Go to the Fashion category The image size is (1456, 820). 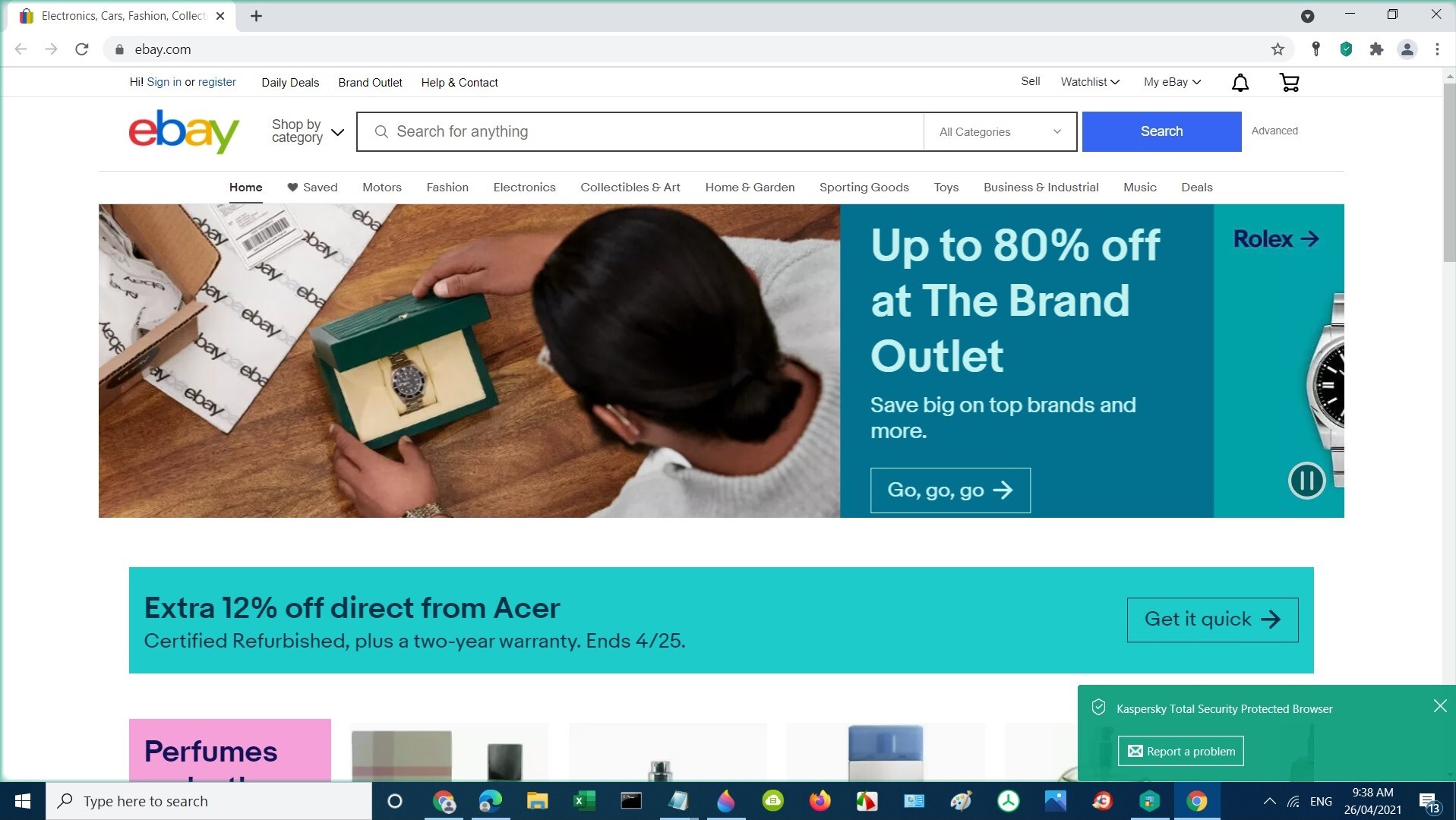[447, 188]
